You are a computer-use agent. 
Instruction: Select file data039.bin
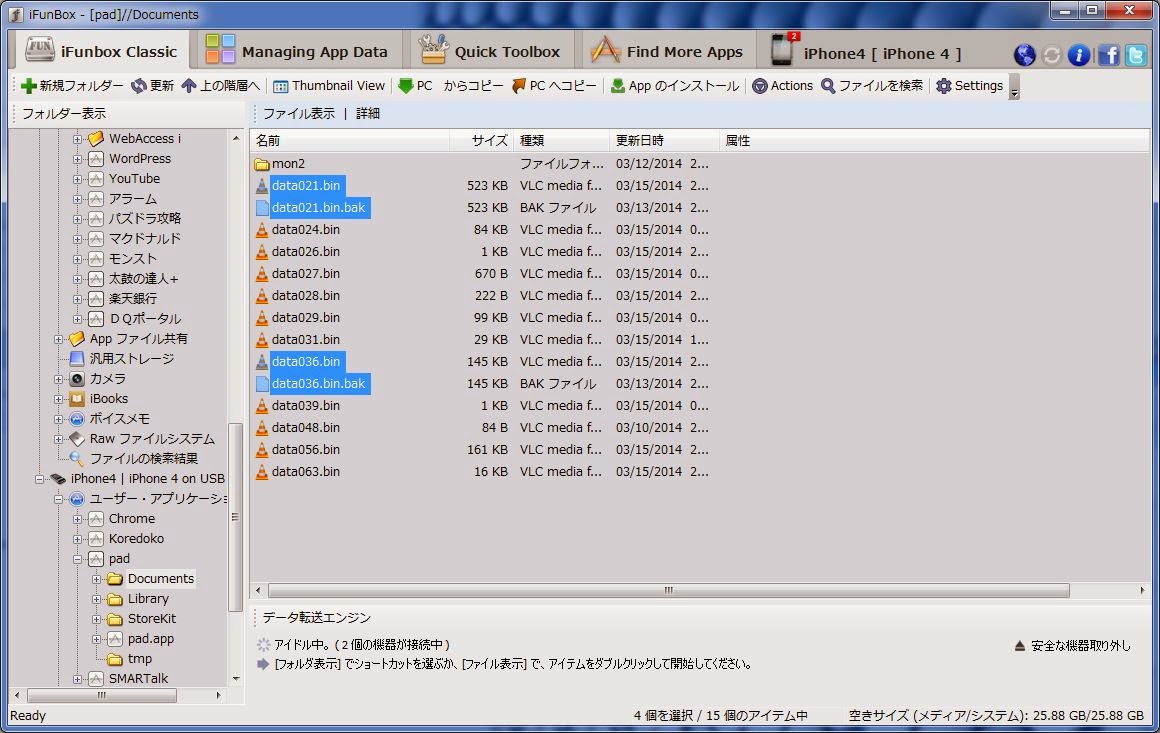(306, 406)
